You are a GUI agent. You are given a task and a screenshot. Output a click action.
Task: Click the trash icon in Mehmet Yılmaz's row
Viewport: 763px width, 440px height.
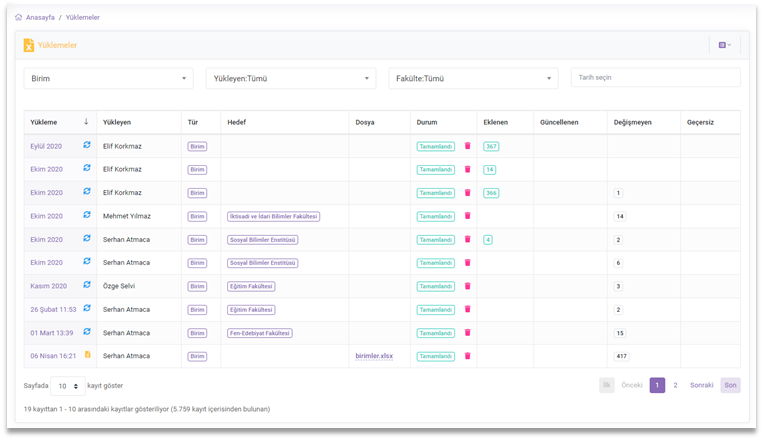tap(466, 216)
